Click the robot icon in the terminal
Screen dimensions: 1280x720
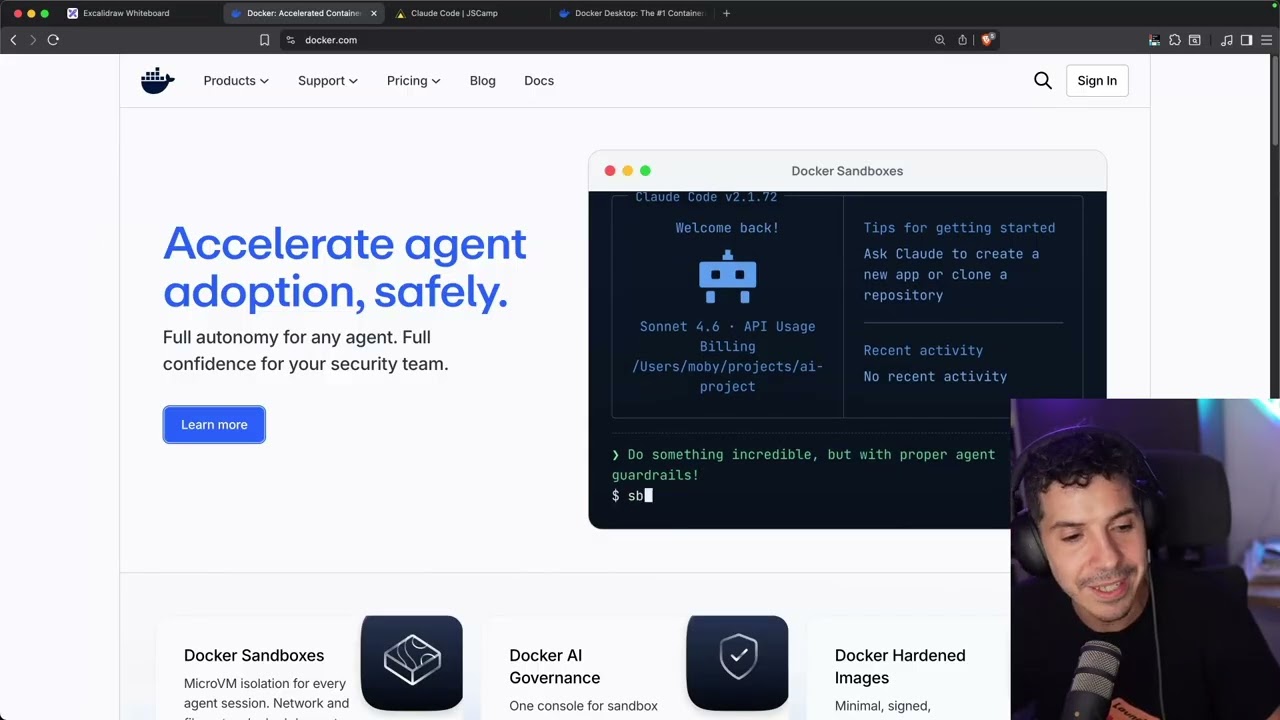(x=727, y=277)
